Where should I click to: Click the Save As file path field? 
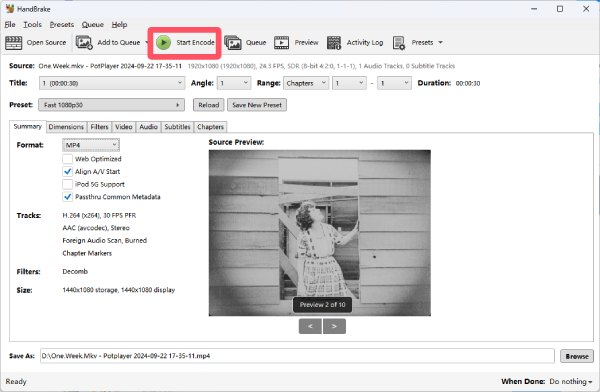(297, 356)
